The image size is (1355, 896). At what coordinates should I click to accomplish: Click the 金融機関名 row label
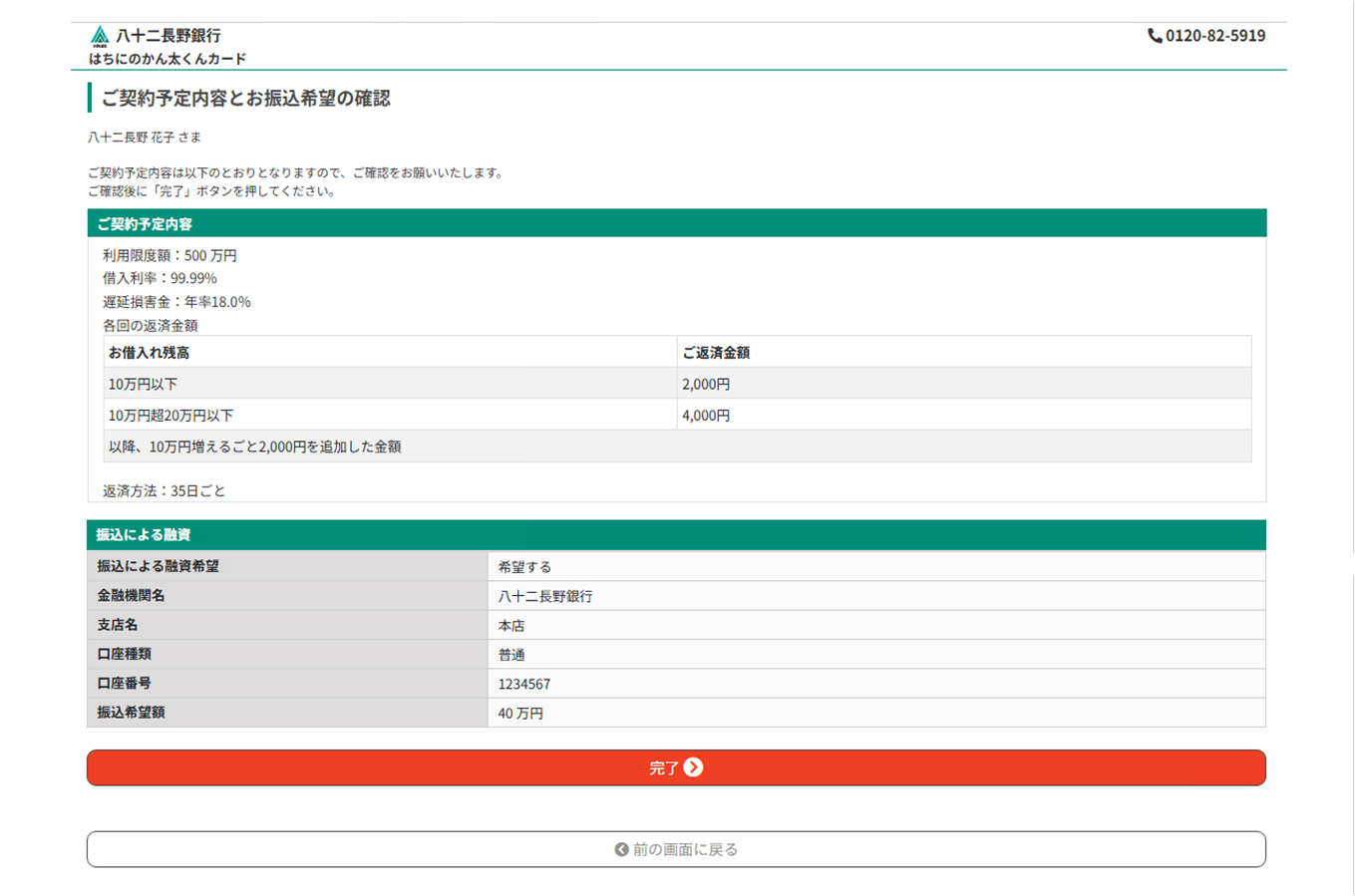coord(132,596)
